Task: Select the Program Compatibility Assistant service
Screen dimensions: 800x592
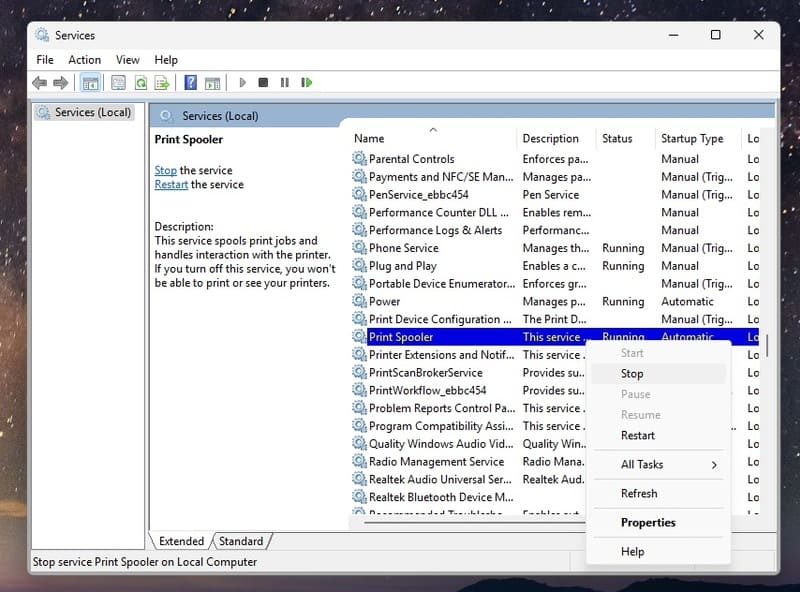Action: (x=441, y=426)
